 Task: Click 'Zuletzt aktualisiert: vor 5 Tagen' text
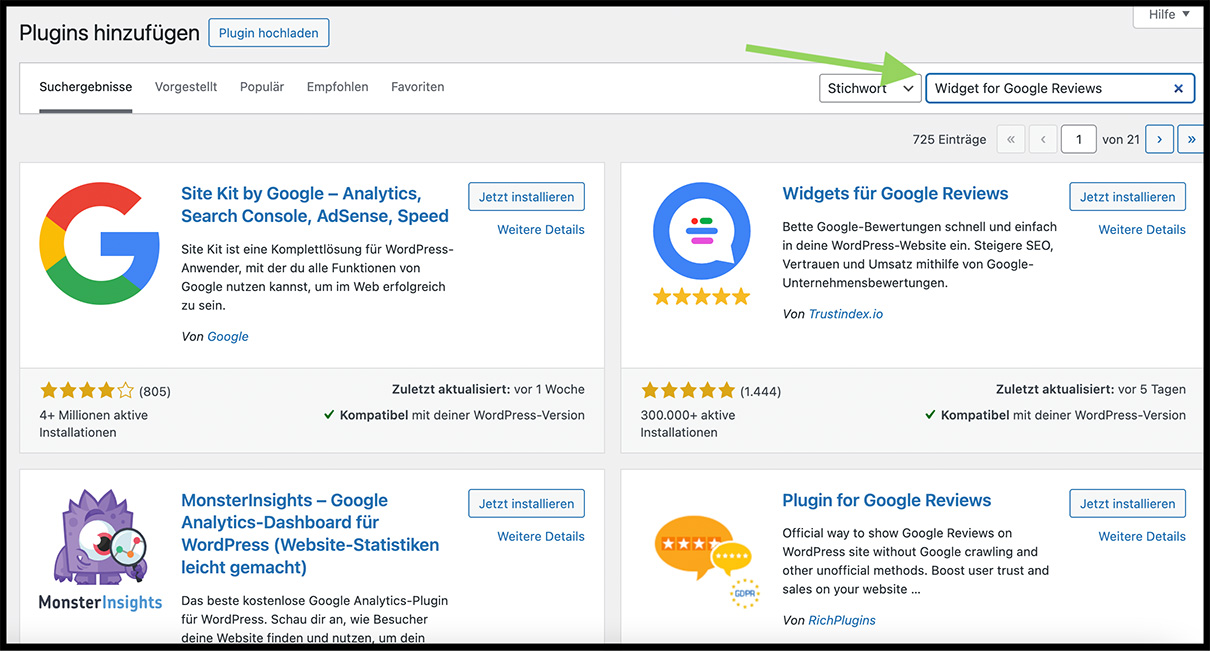tap(1091, 390)
